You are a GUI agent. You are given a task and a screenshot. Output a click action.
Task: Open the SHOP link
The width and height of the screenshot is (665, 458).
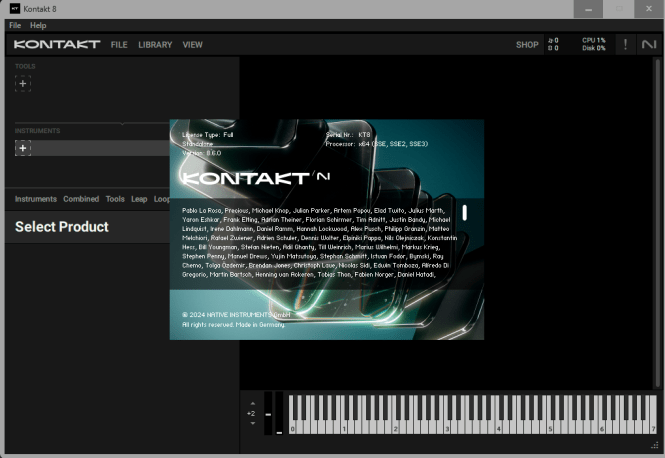pos(527,45)
